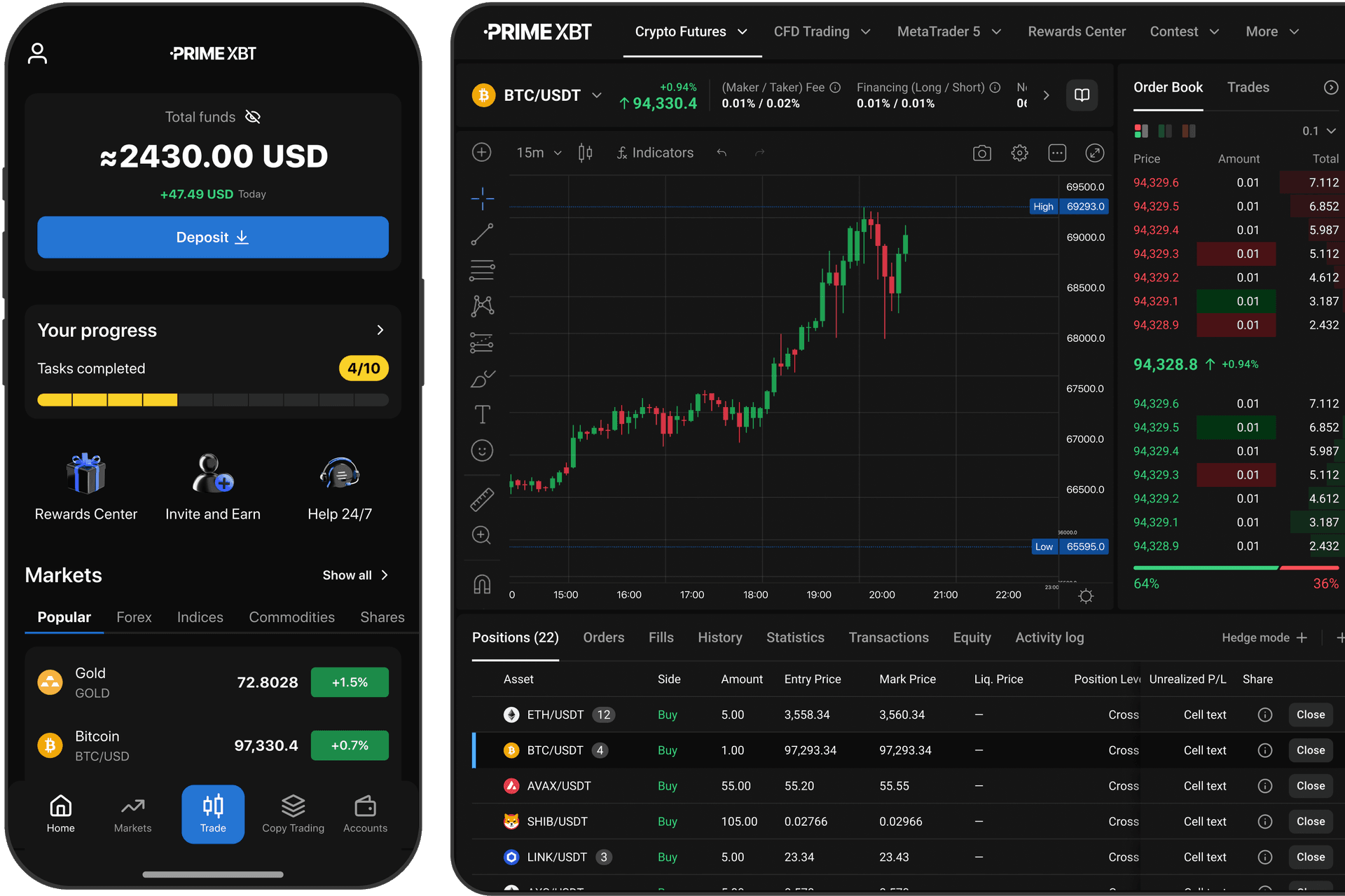Select pattern drawing tool
The image size is (1345, 896).
(x=482, y=305)
